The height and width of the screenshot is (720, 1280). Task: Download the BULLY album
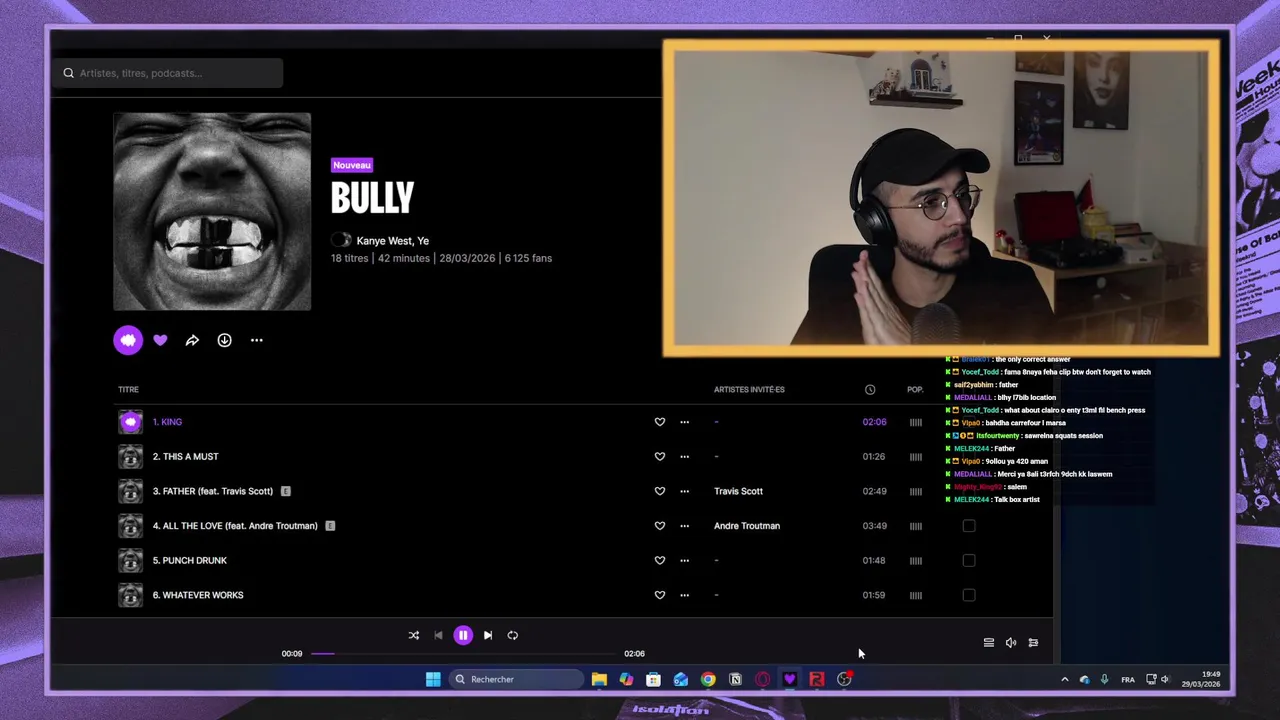pyautogui.click(x=224, y=340)
